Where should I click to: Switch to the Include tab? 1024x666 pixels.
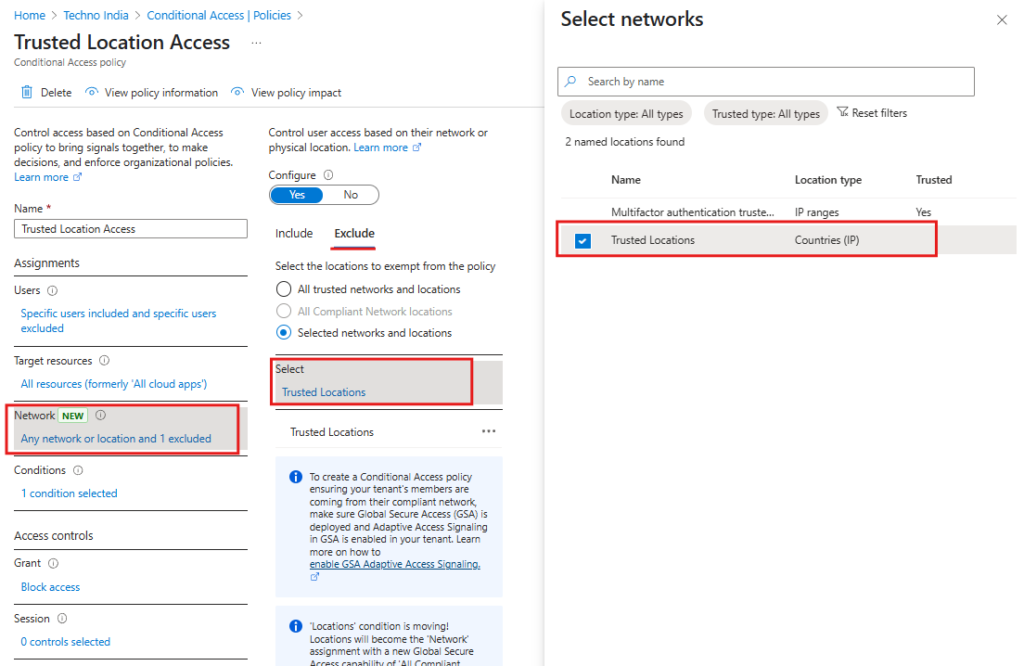(294, 232)
